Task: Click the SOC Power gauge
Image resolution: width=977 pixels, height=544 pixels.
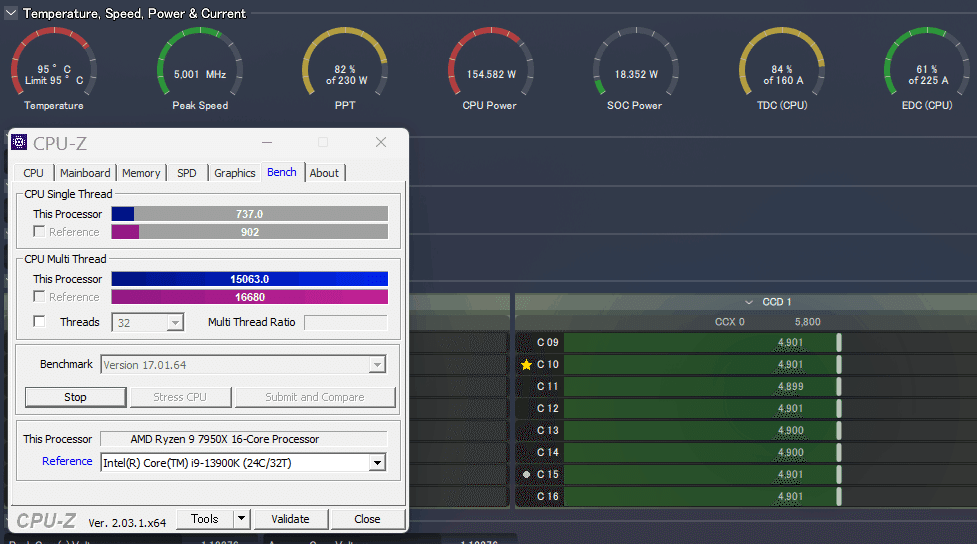Action: [x=636, y=69]
